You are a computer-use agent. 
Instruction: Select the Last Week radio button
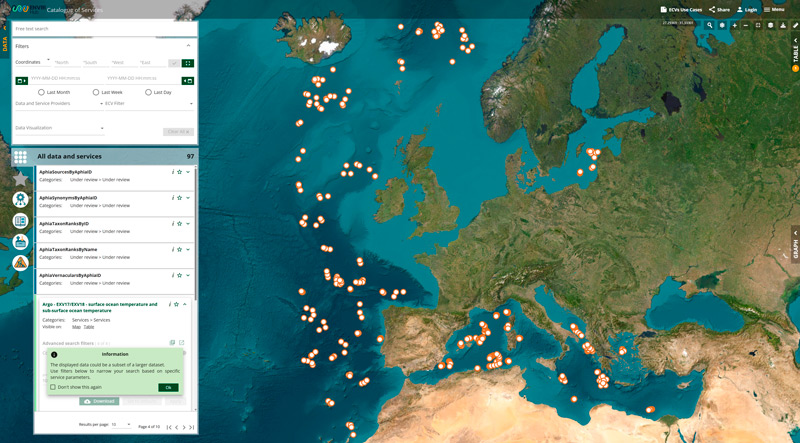pos(96,92)
